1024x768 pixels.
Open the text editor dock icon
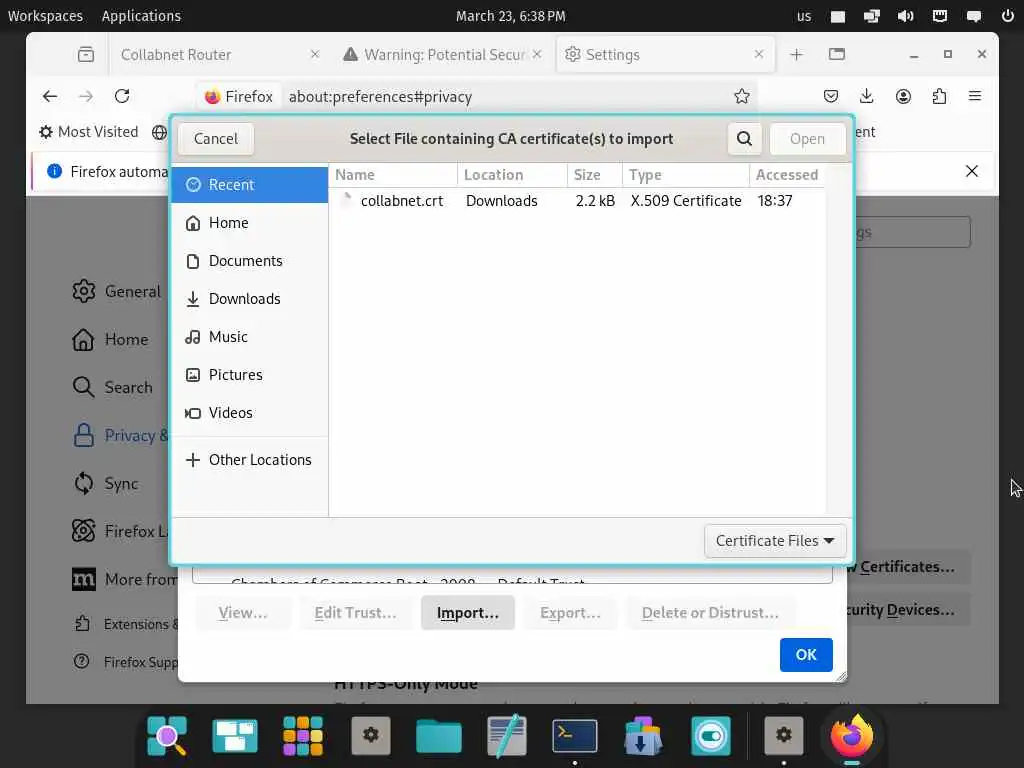pyautogui.click(x=507, y=736)
